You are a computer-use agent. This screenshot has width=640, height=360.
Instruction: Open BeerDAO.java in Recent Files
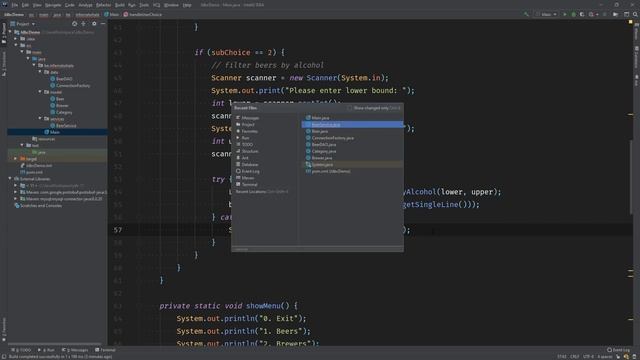click(x=321, y=144)
